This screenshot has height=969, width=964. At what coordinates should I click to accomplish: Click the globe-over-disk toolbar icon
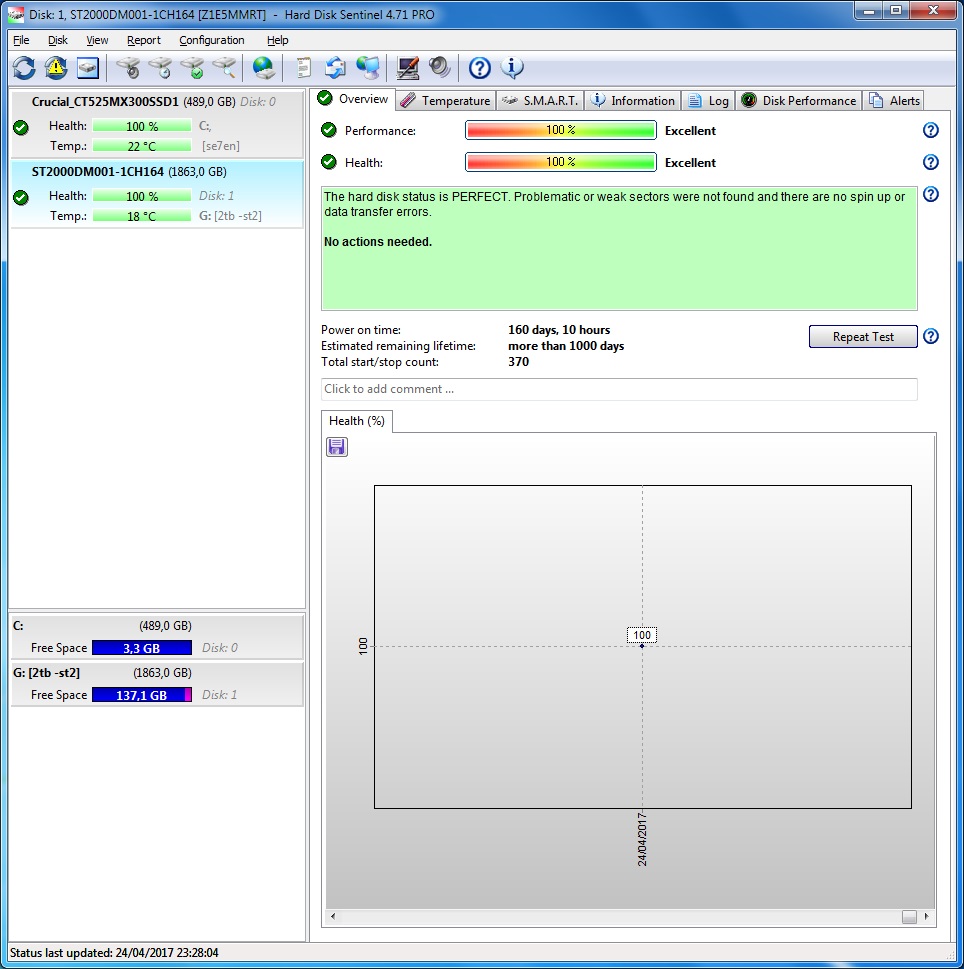point(264,68)
